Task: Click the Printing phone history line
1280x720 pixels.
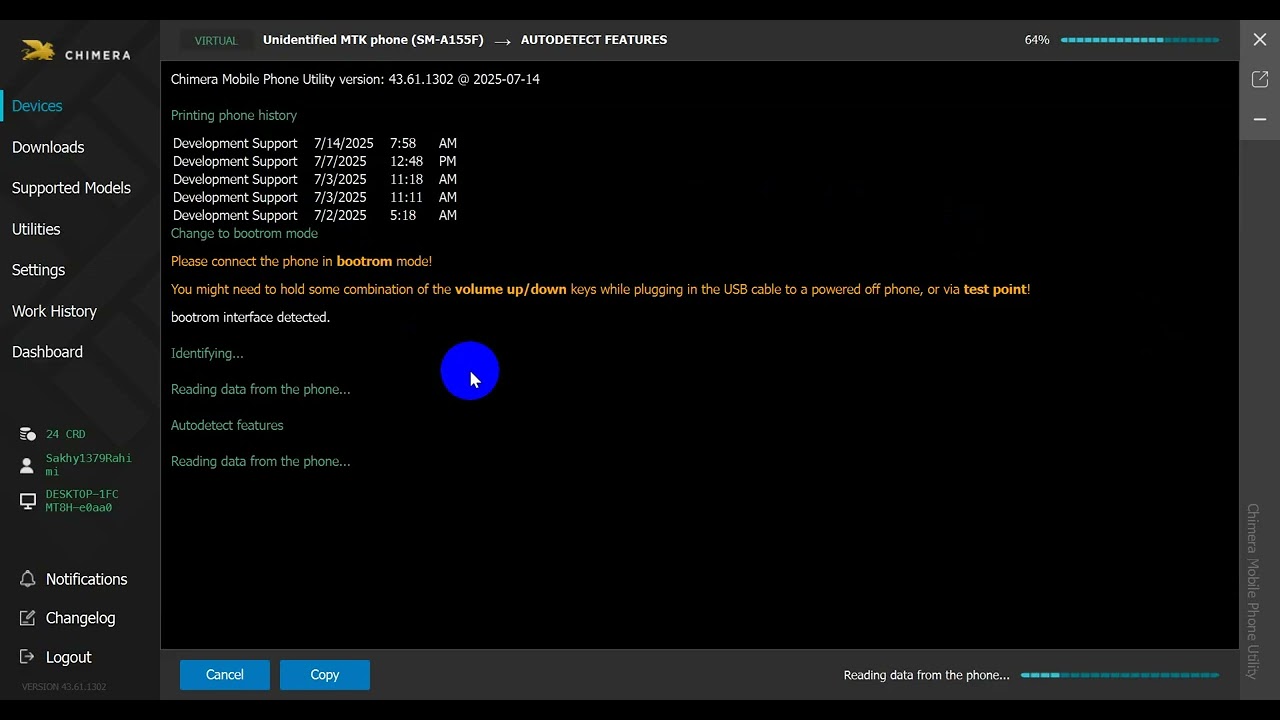Action: [x=234, y=115]
